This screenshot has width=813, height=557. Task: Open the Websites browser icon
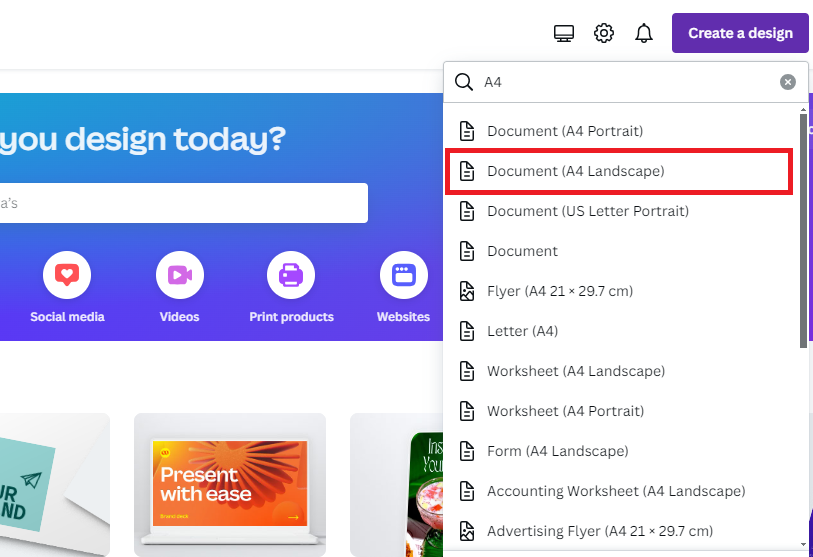(x=403, y=275)
